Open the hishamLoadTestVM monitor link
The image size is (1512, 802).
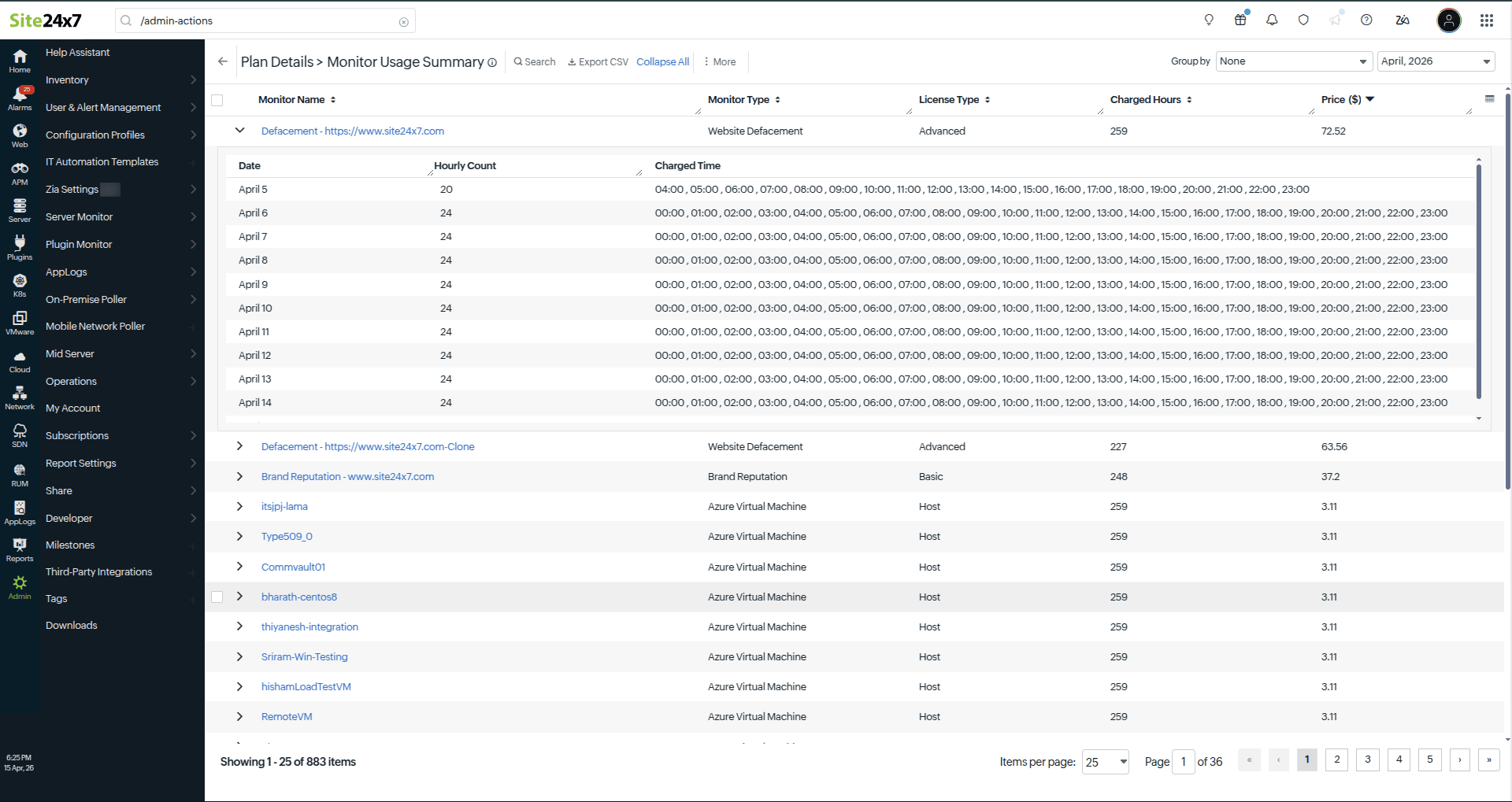[x=306, y=687]
